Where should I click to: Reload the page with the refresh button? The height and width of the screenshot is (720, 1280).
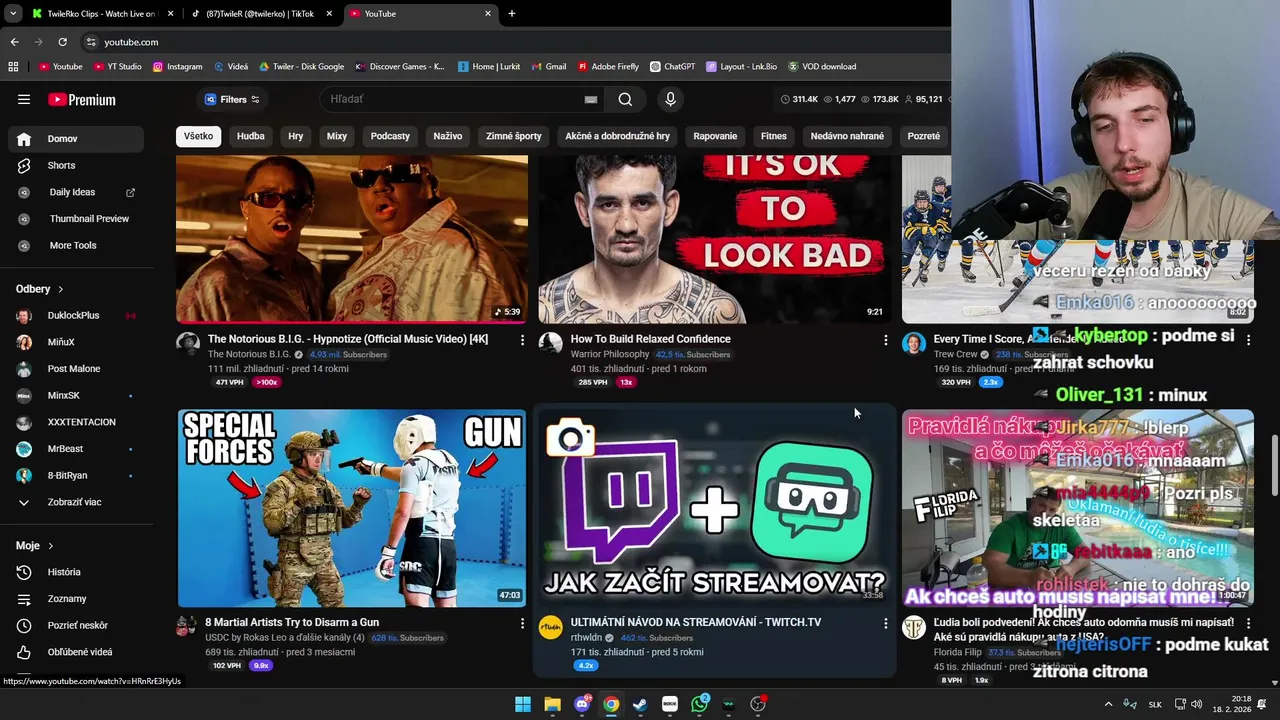pos(62,42)
